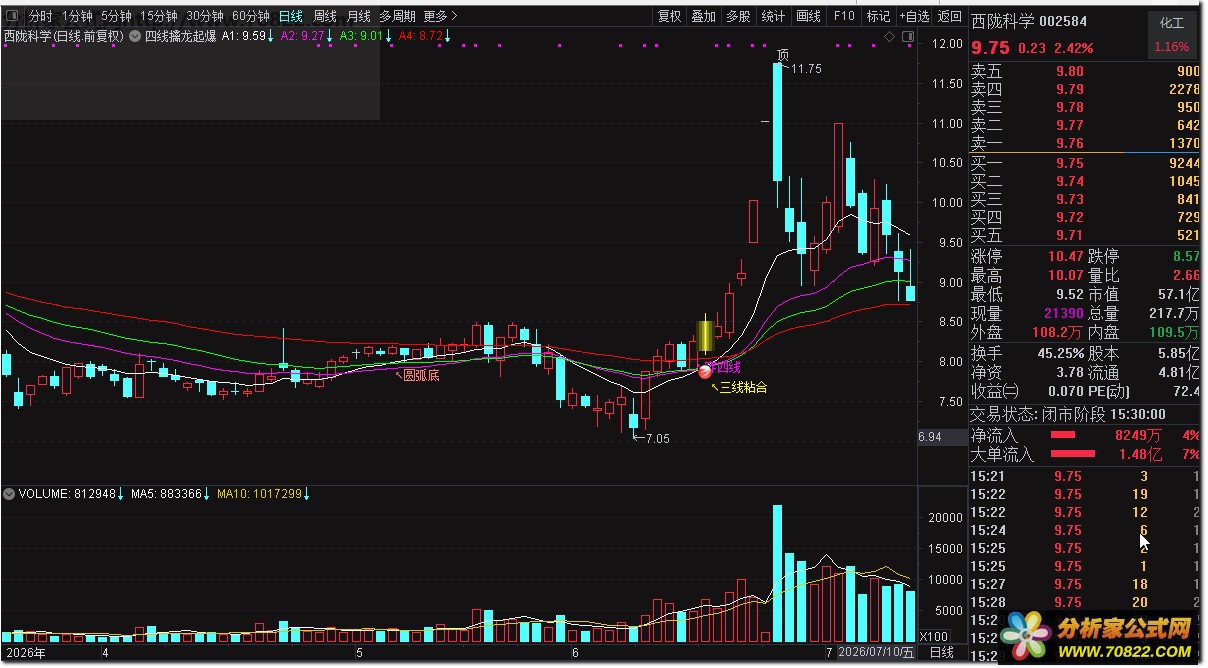
Task: Click the red 四线 signal ball marker
Action: (x=705, y=372)
